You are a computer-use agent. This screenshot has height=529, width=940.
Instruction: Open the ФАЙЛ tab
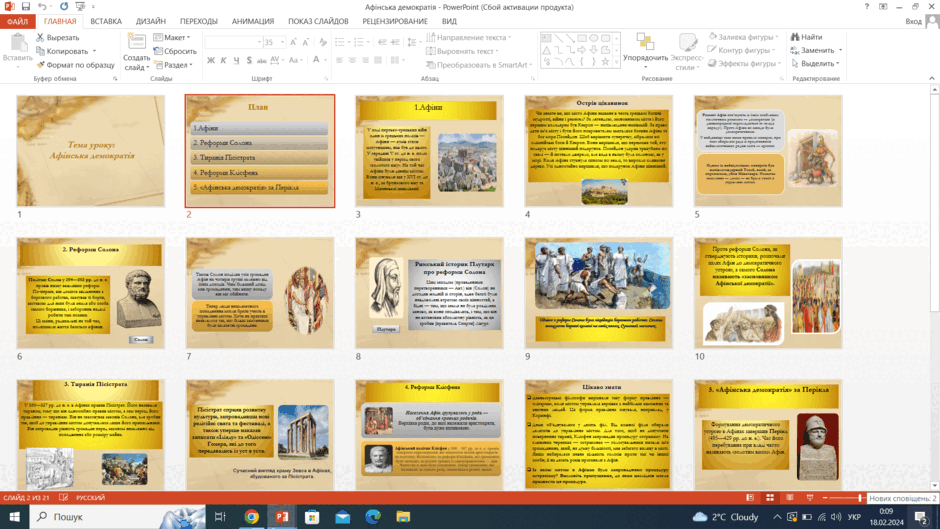click(17, 21)
